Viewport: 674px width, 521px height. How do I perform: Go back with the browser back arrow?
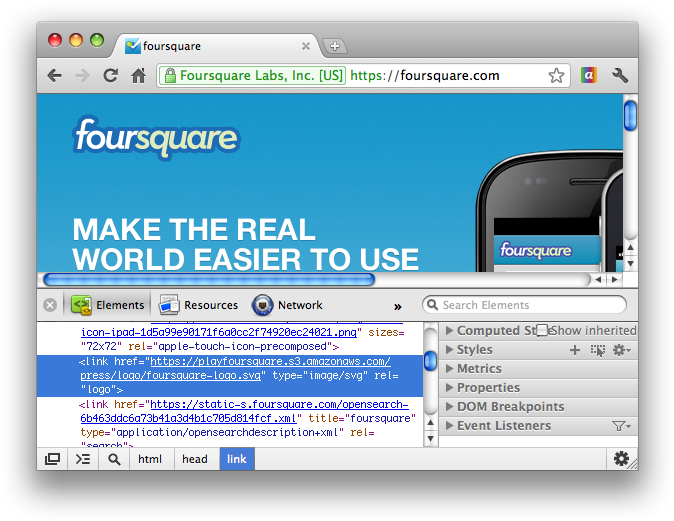(x=55, y=76)
